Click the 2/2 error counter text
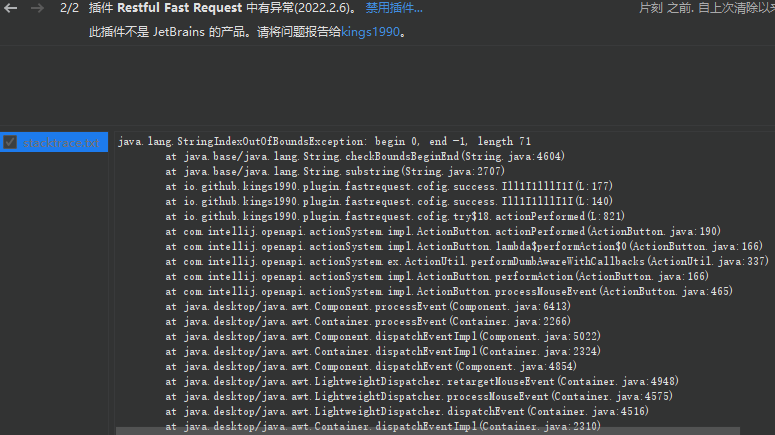This screenshot has width=775, height=435. click(69, 8)
